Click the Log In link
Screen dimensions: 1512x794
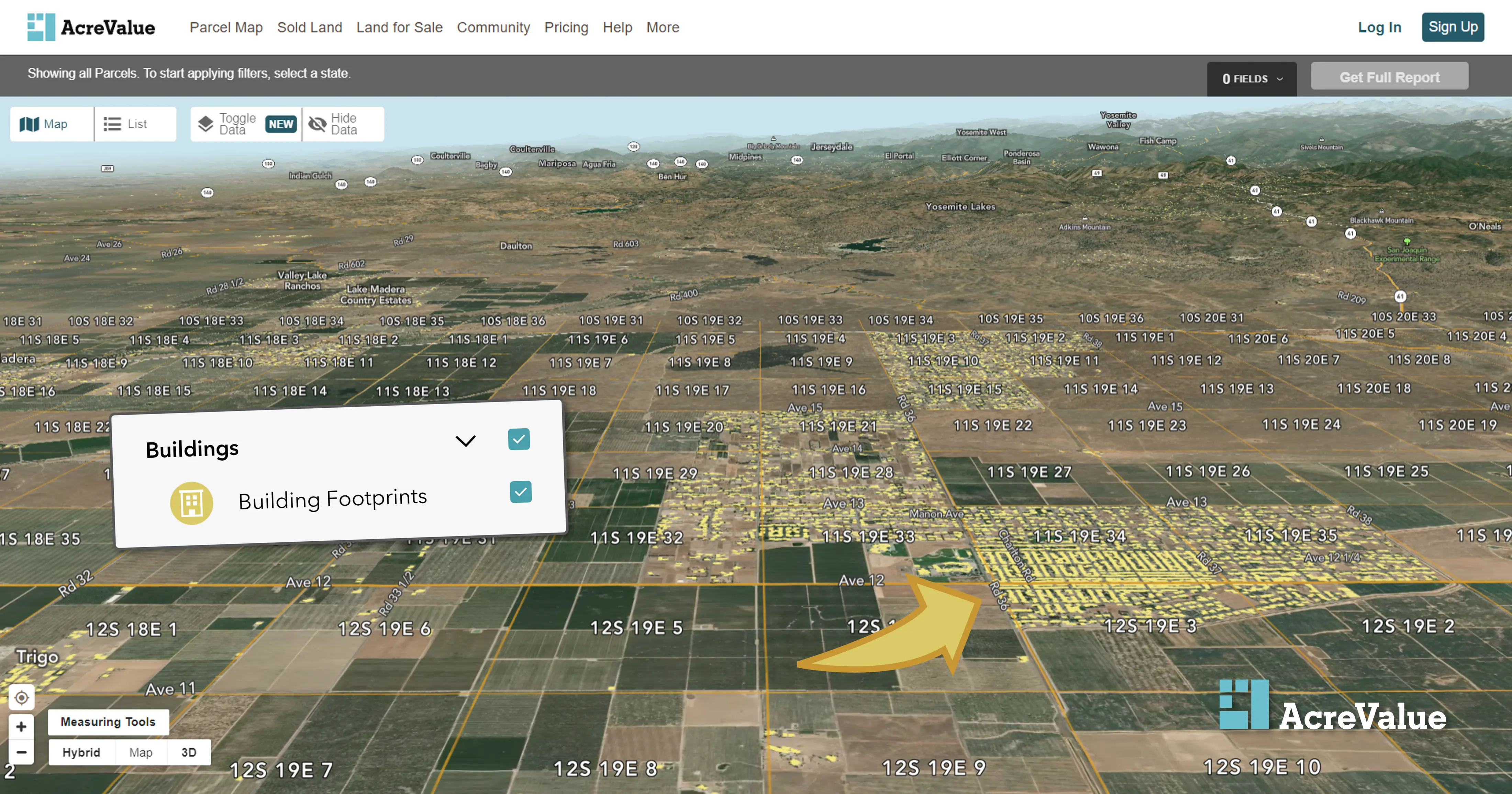click(1379, 27)
